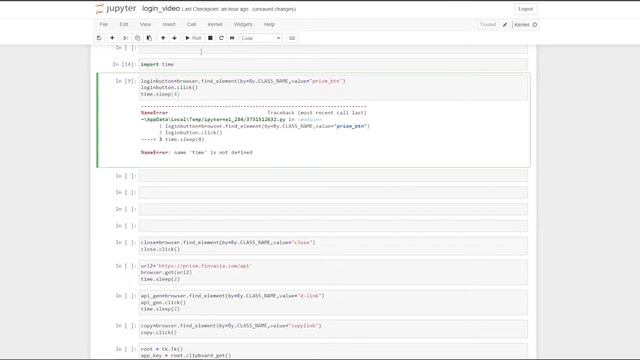Open the Insert menu

169,24
